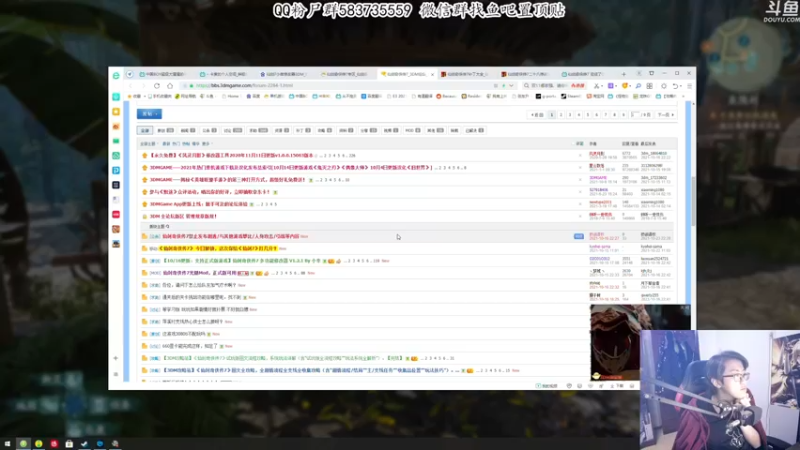Open the four-square grid icon in toolbar
This screenshot has height=450, width=800.
pos(649,86)
